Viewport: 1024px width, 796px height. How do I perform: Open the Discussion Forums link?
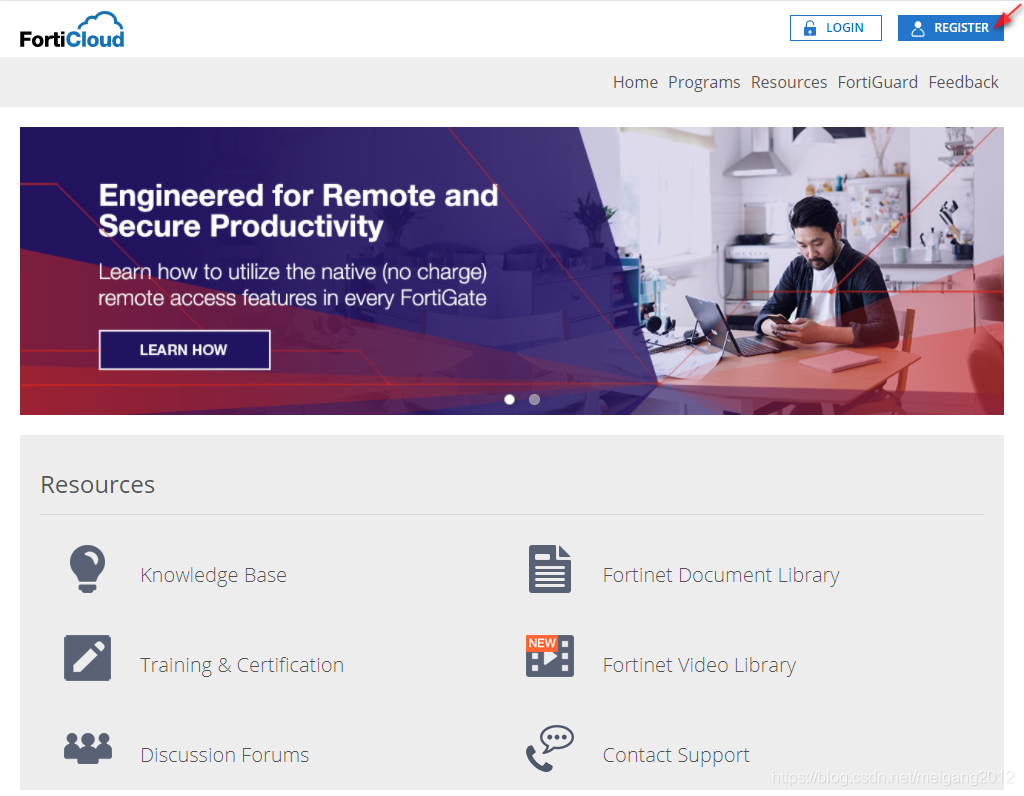click(224, 755)
